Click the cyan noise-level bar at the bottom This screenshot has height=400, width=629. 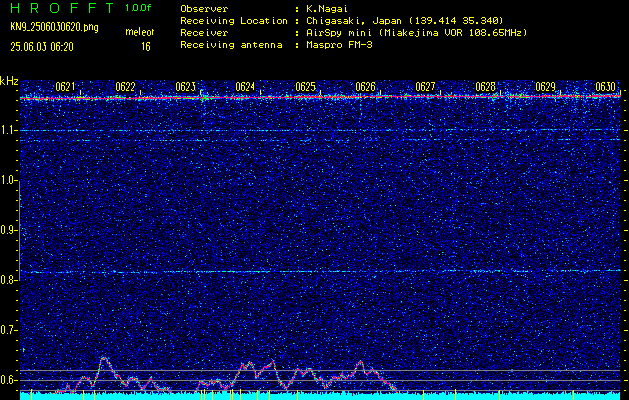[320, 396]
